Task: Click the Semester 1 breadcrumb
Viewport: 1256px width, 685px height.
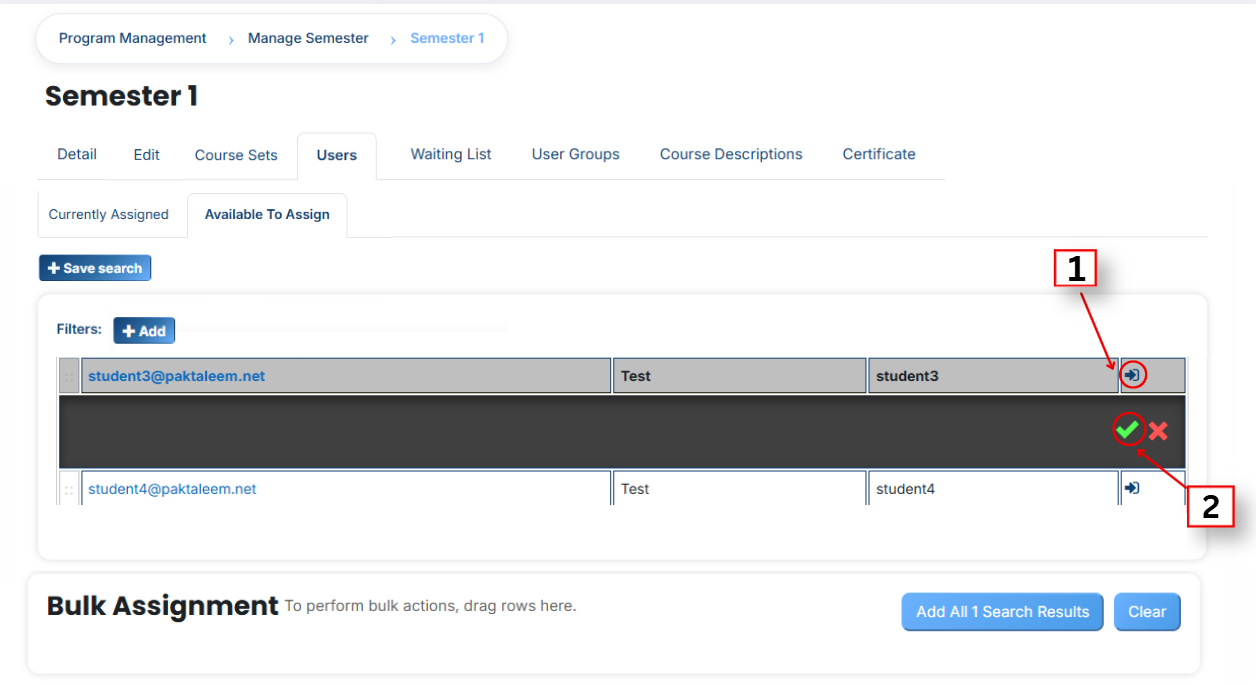Action: (447, 38)
